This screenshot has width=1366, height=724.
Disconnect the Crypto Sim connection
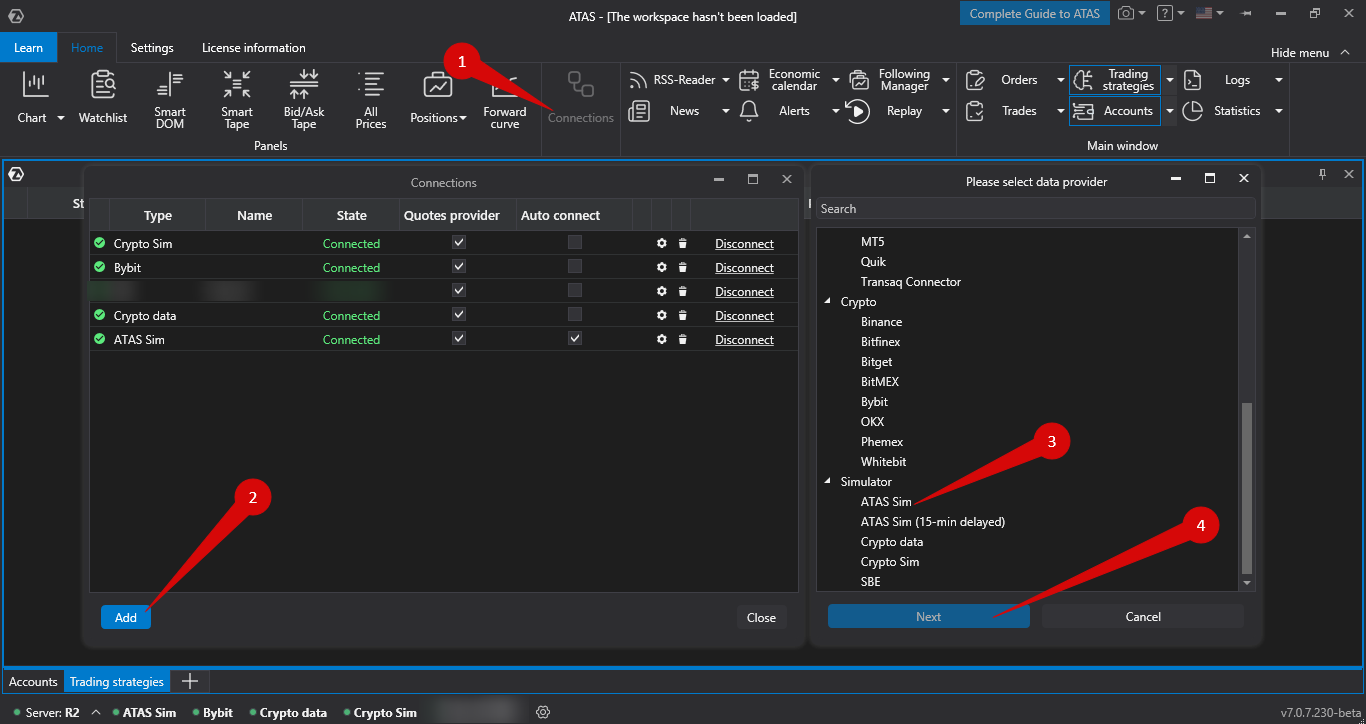pyautogui.click(x=744, y=243)
